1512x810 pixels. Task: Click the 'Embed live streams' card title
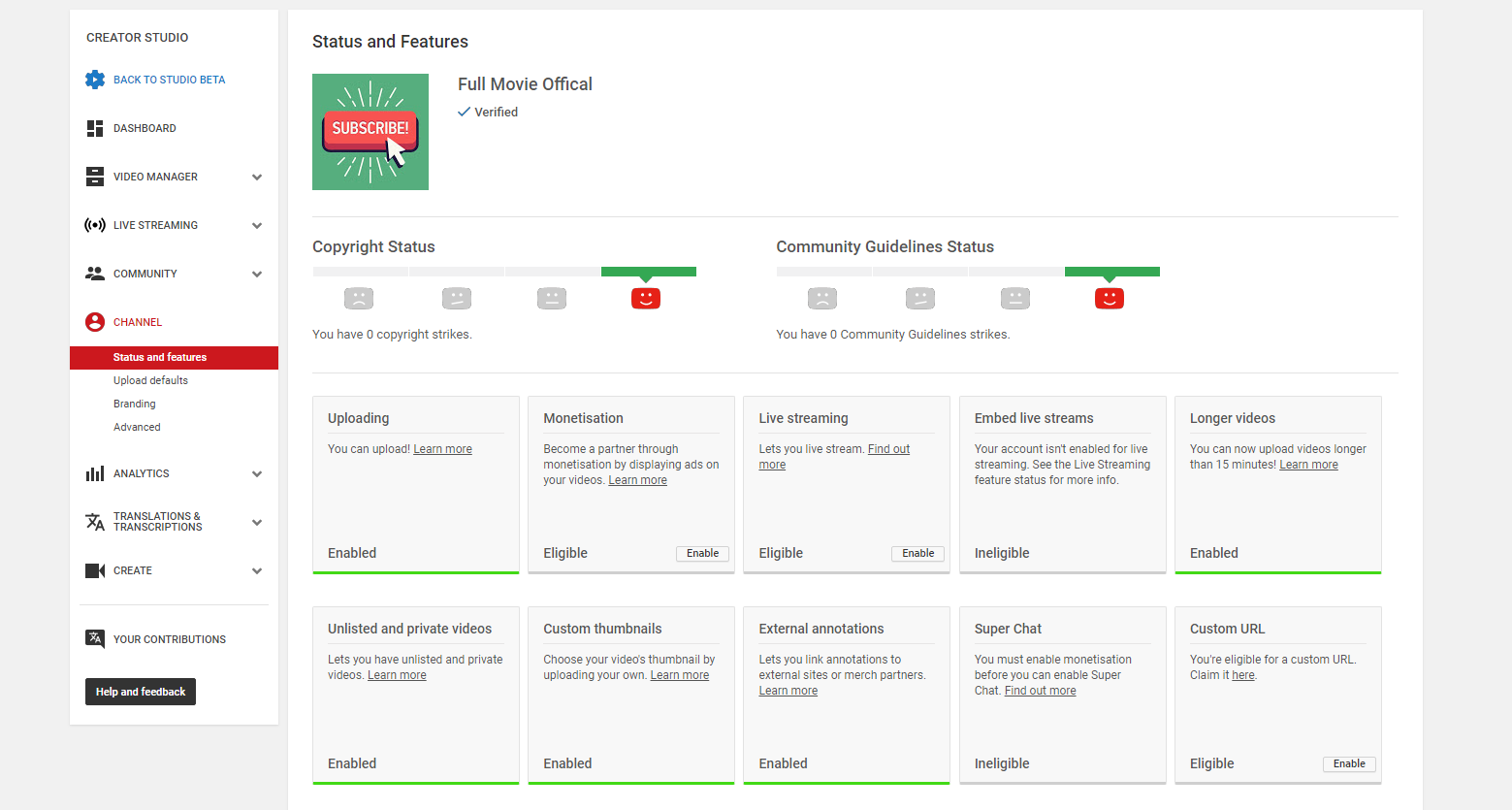click(x=1034, y=418)
